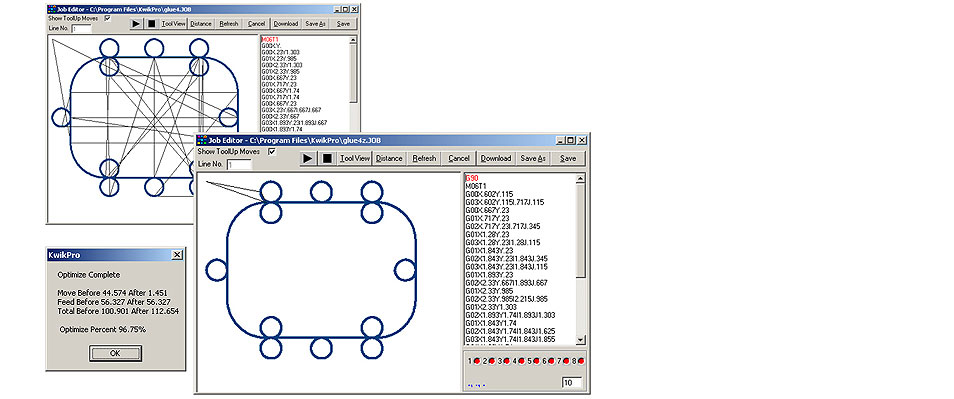Select the M06T1 line in glue4z.JOB code list

tap(476, 186)
